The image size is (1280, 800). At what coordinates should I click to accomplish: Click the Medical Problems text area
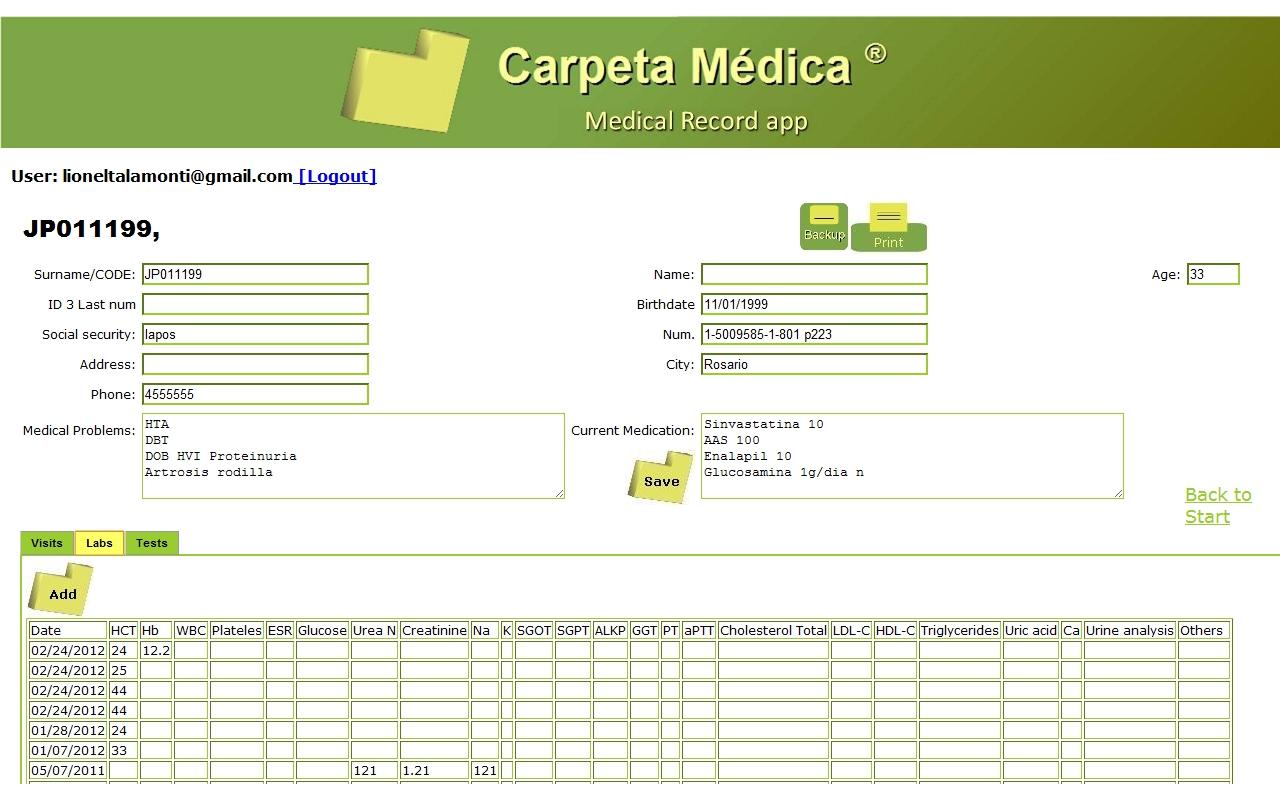[355, 455]
